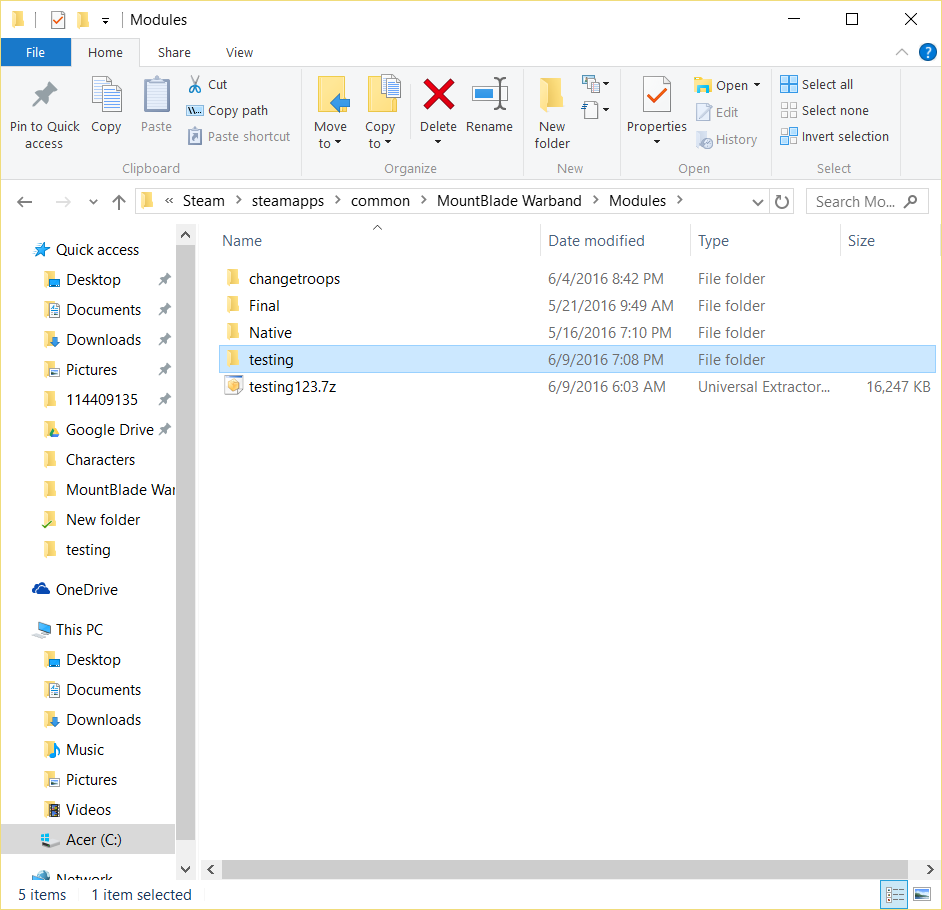Click the horizontal scrollbar in file list

click(x=560, y=869)
